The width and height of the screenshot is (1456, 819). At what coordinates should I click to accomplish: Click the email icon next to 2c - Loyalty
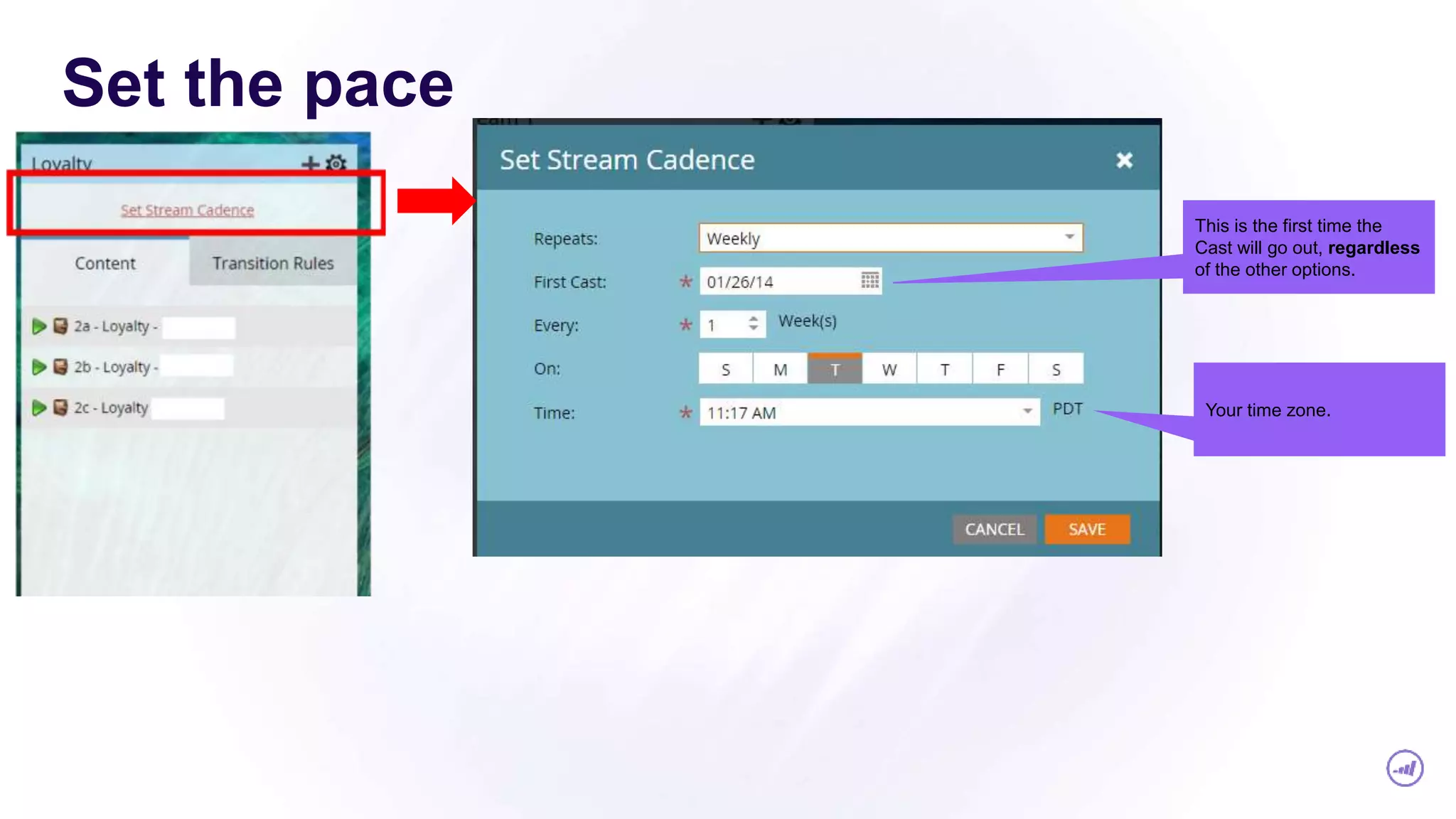point(61,407)
